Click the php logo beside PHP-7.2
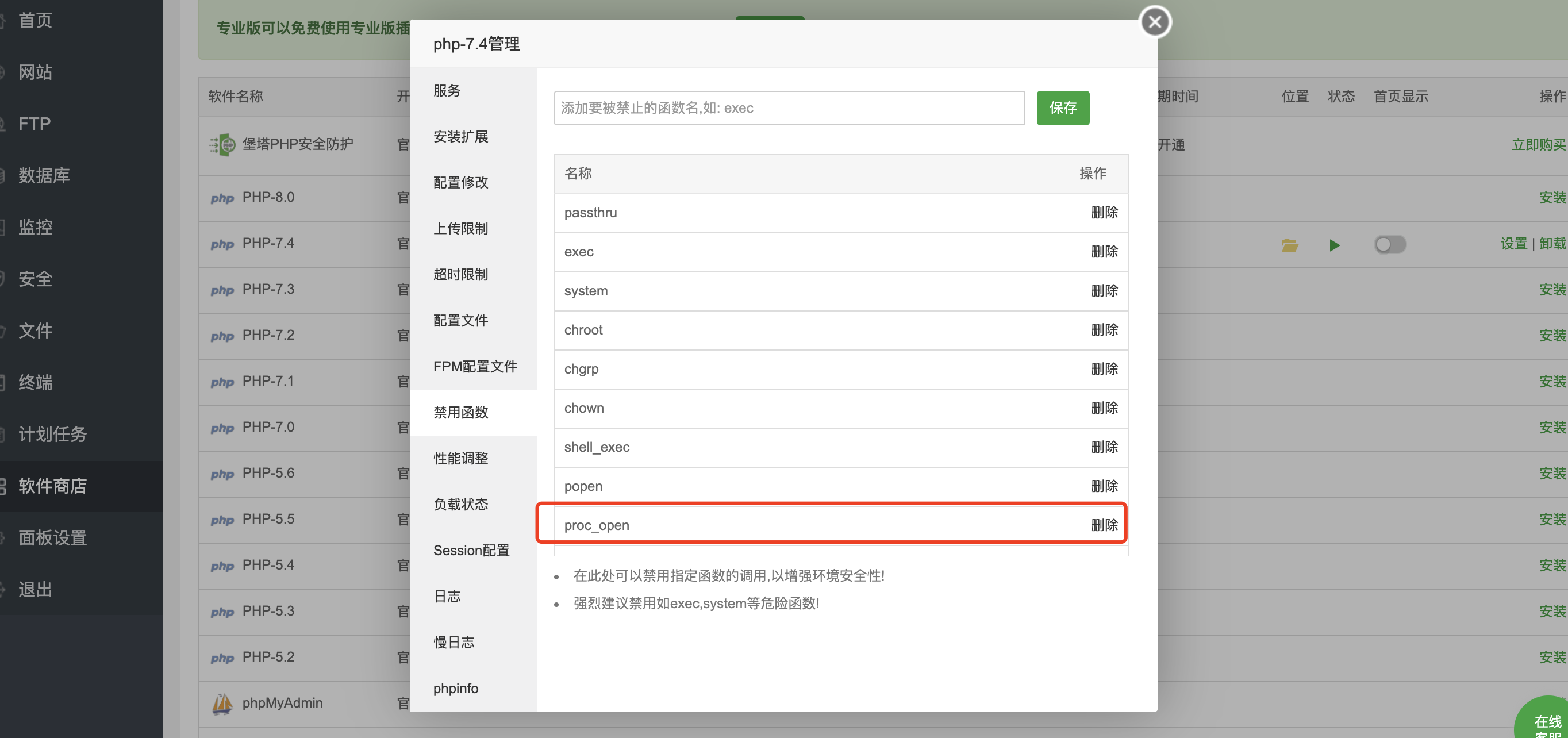The width and height of the screenshot is (1568, 738). pyautogui.click(x=222, y=336)
